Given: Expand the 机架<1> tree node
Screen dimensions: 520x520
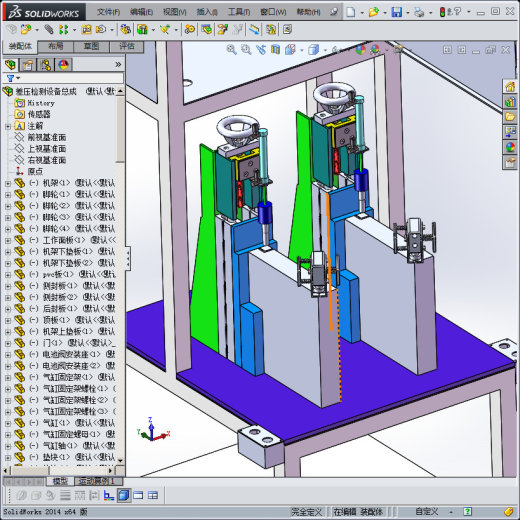Looking at the screenshot, I should click(8, 183).
